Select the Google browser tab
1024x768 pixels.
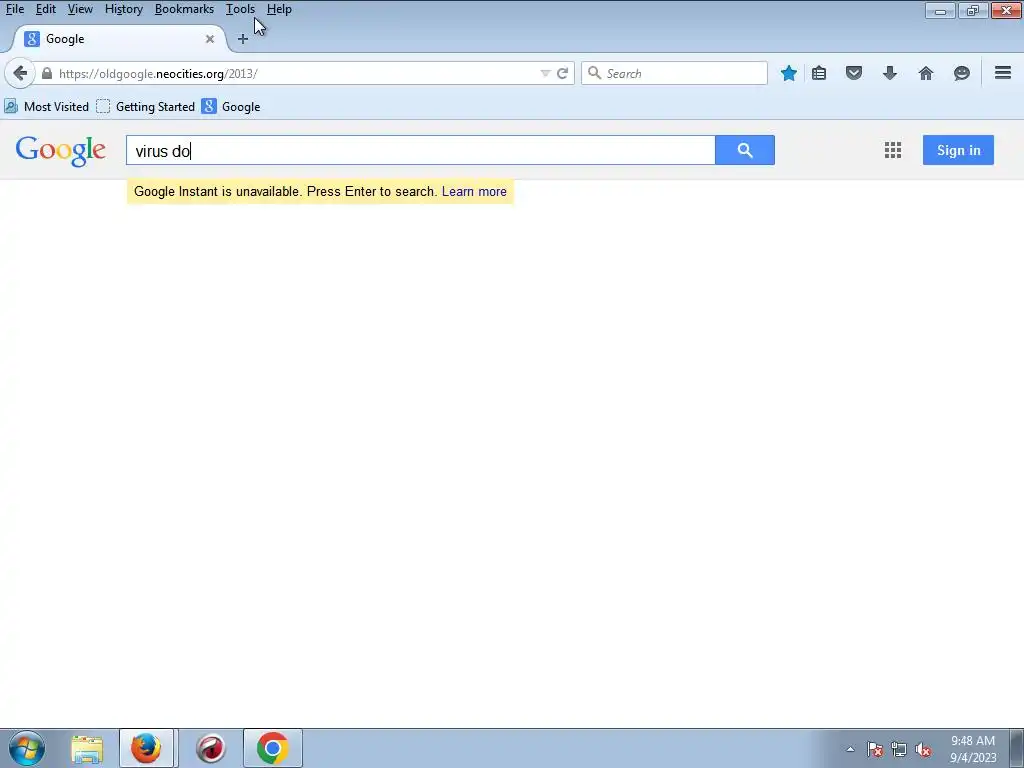[119, 39]
